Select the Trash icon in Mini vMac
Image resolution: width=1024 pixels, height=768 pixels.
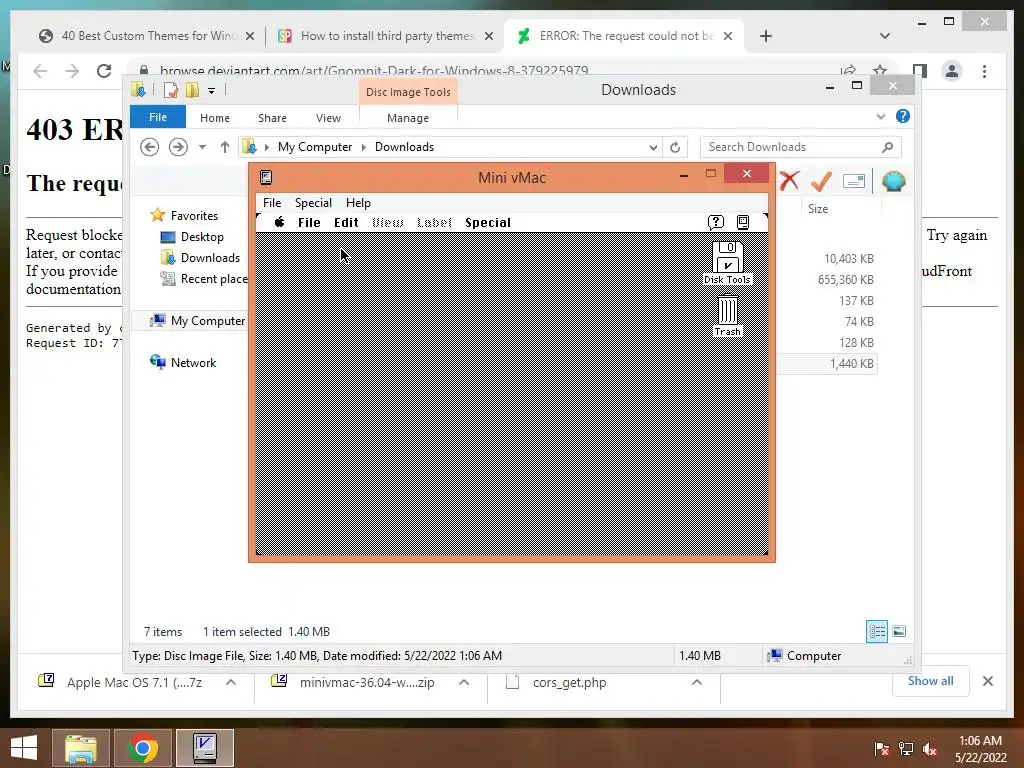coord(728,315)
